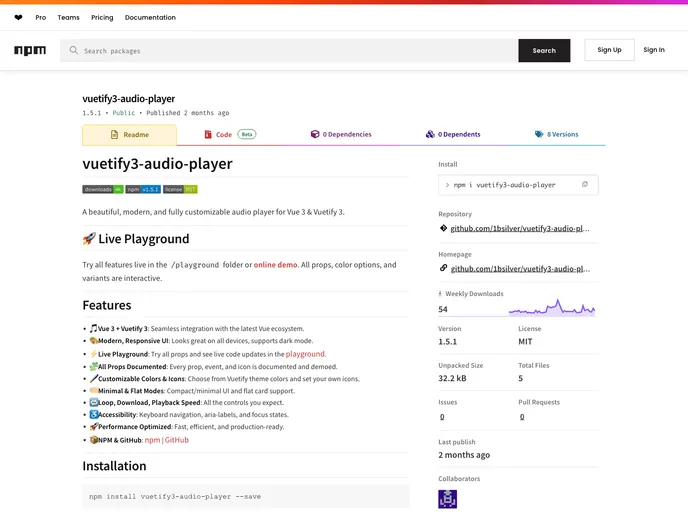
Task: Click the downloads badge
Action: pyautogui.click(x=103, y=189)
